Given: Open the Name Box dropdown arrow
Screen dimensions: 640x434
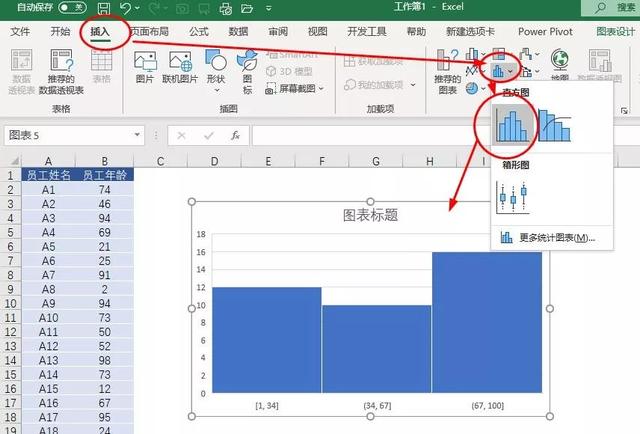Looking at the screenshot, I should pos(137,135).
